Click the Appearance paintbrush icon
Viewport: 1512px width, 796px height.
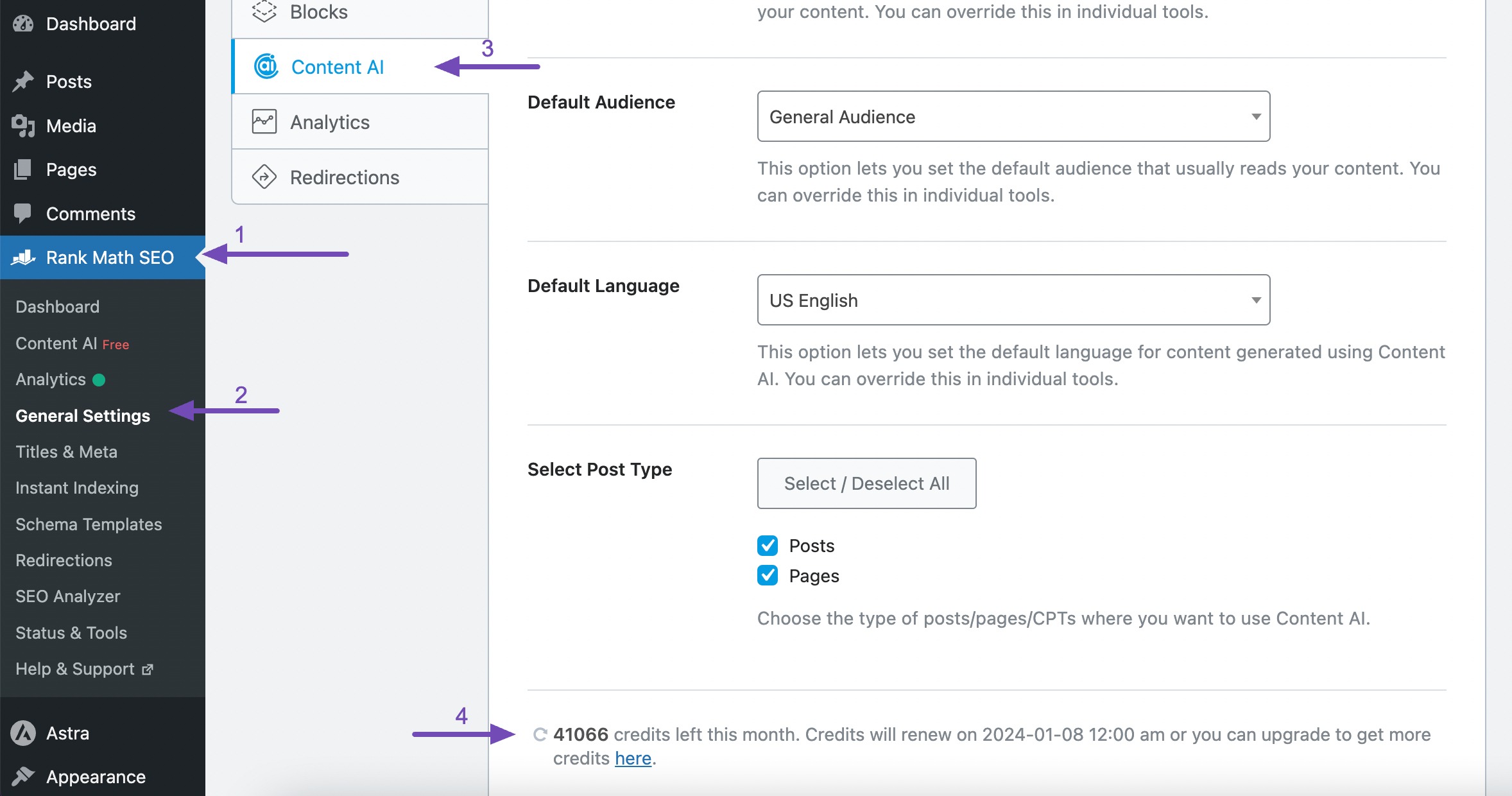pyautogui.click(x=23, y=776)
